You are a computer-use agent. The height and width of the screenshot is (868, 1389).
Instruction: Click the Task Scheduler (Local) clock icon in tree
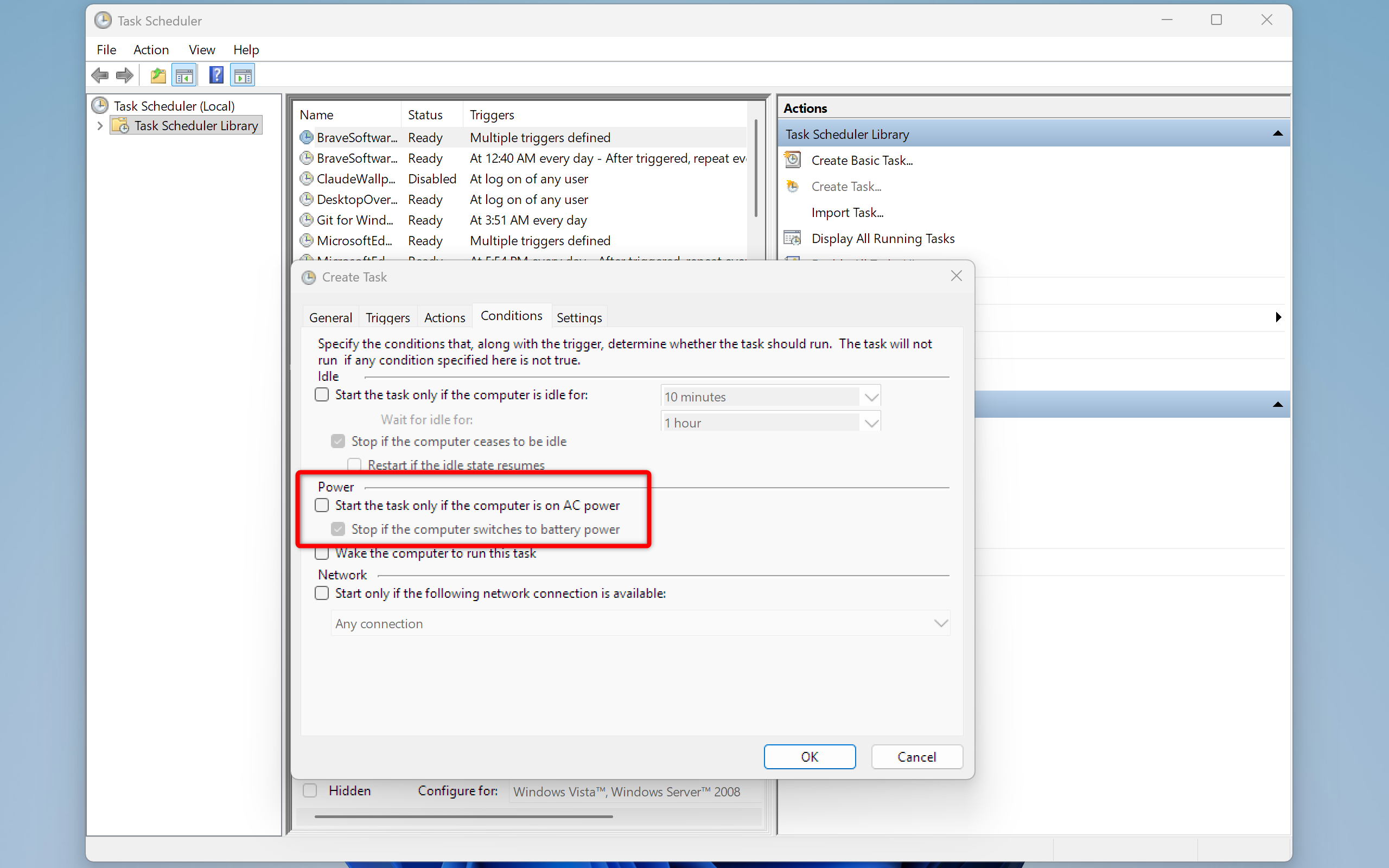[100, 106]
